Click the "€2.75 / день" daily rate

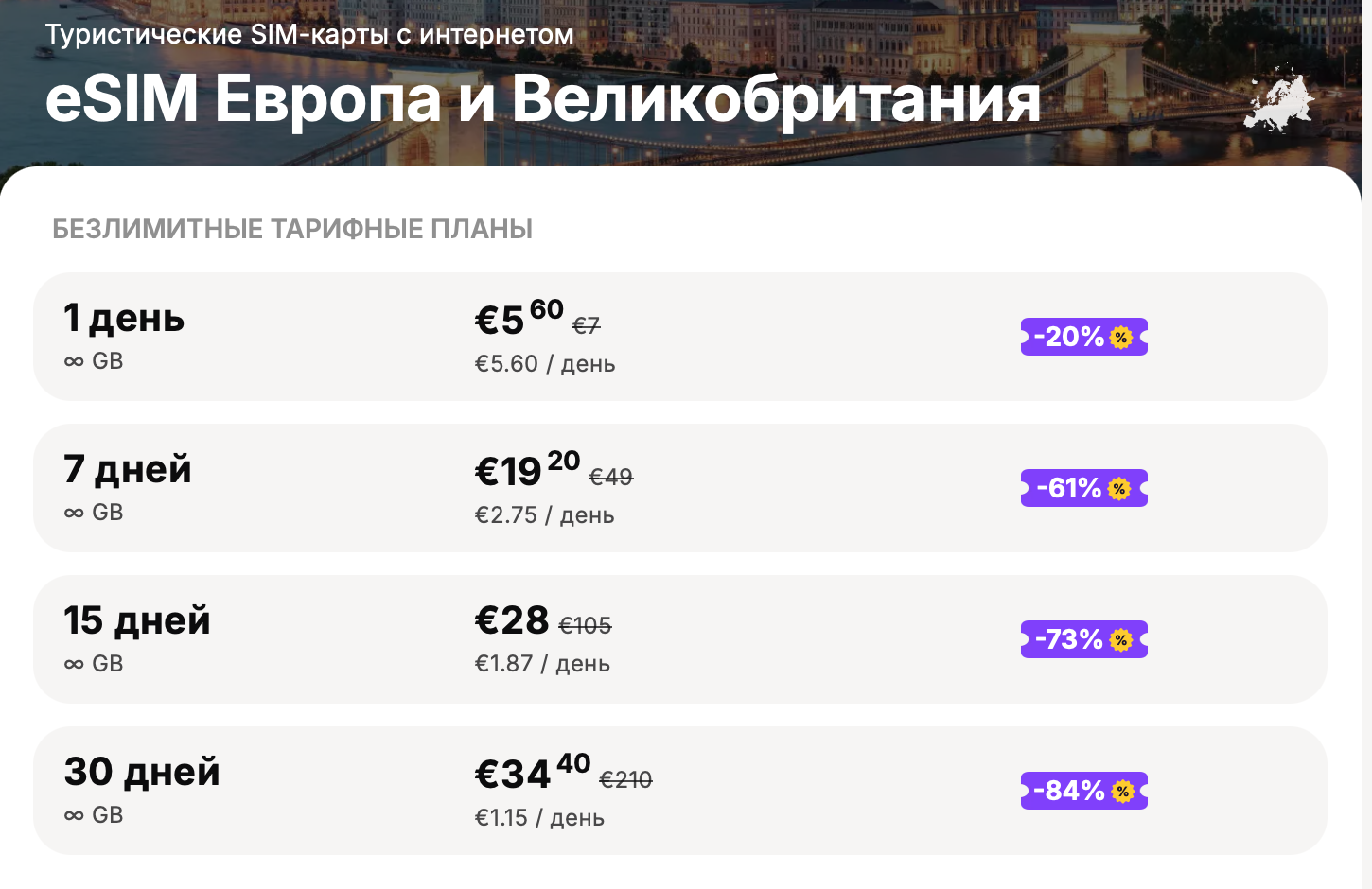pyautogui.click(x=544, y=514)
